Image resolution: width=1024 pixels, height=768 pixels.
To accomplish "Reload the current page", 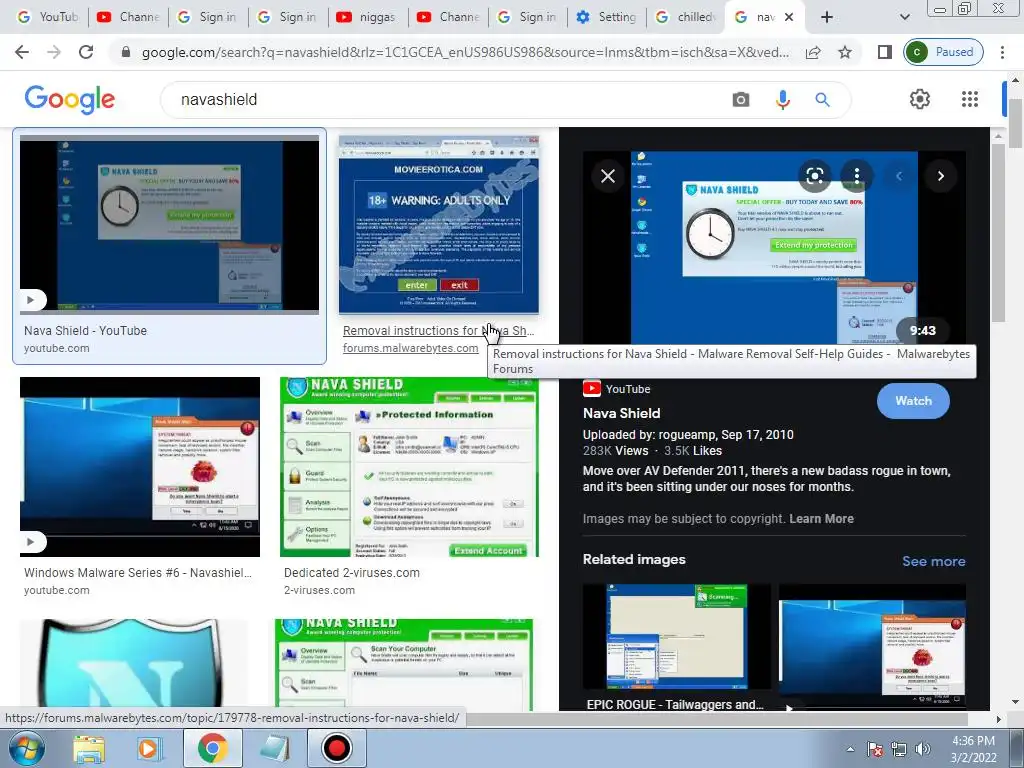I will click(86, 52).
